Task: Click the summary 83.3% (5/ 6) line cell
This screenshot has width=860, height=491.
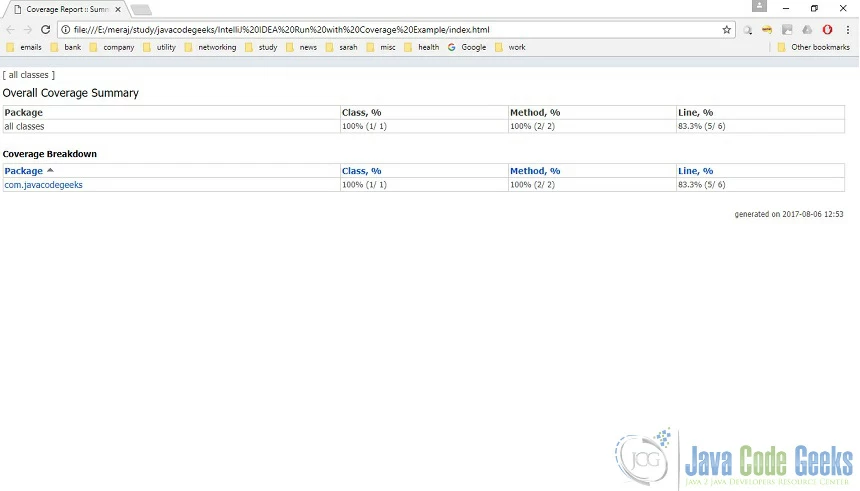Action: coord(760,126)
